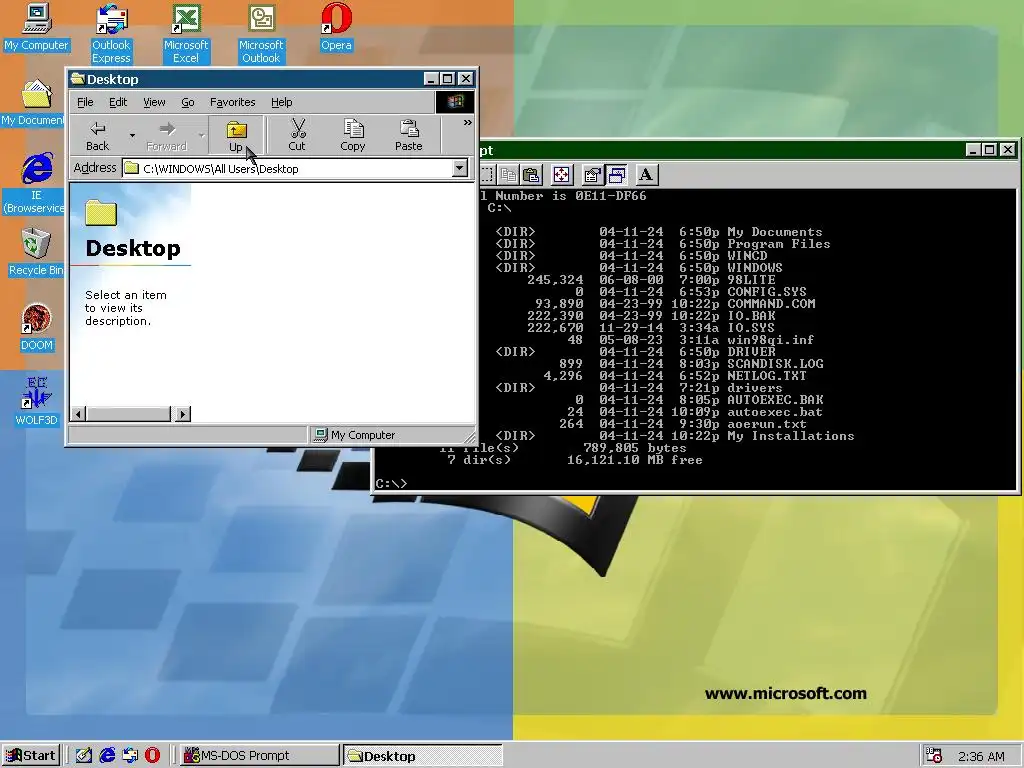Go Up one folder level
This screenshot has height=768, width=1024.
click(236, 136)
